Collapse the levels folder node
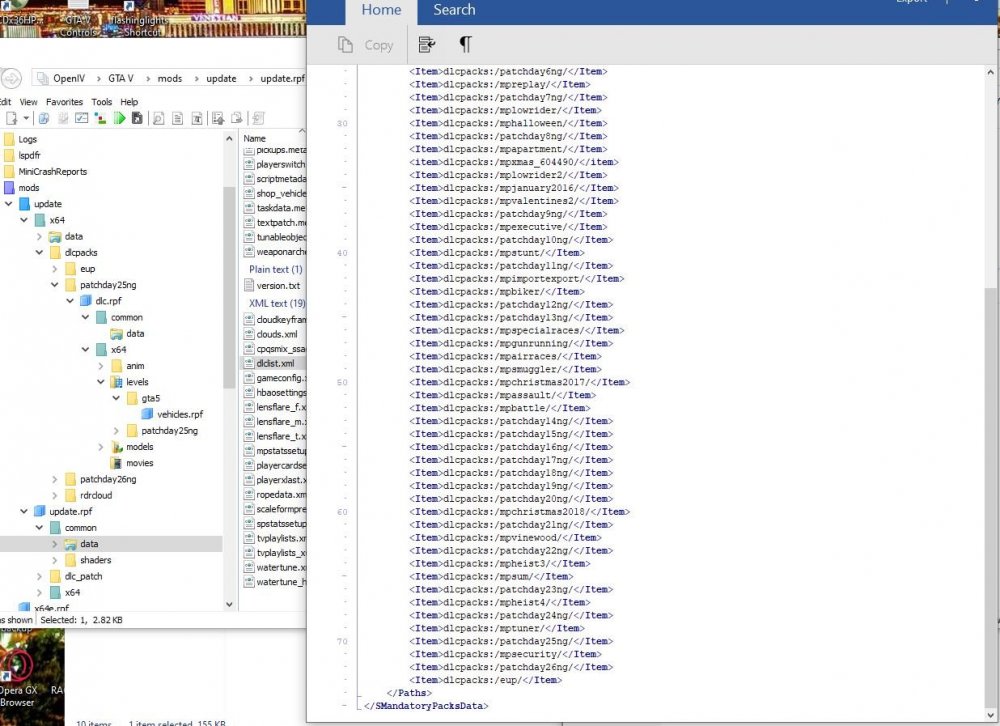 click(x=100, y=382)
